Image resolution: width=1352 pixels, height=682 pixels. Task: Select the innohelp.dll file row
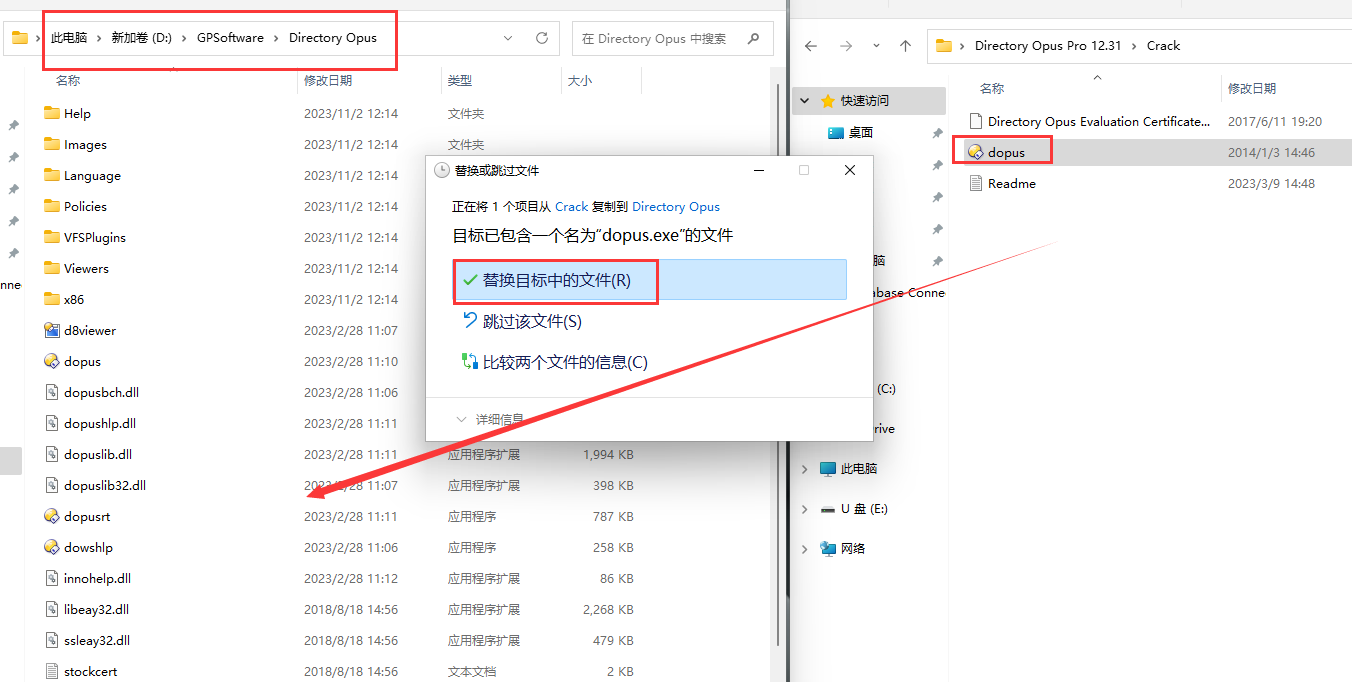tap(340, 578)
